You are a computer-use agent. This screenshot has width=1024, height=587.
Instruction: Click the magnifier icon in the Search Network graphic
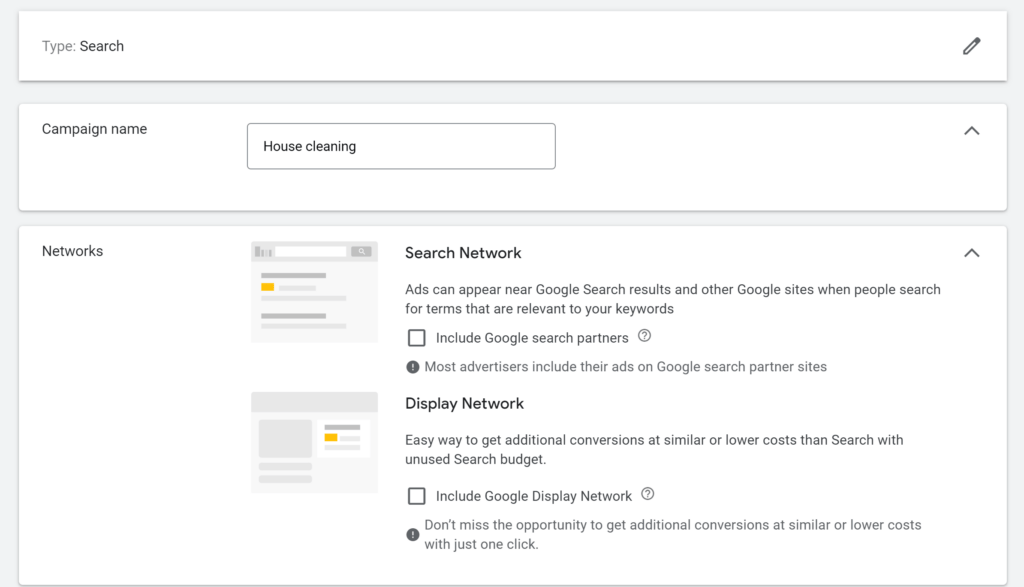point(362,251)
